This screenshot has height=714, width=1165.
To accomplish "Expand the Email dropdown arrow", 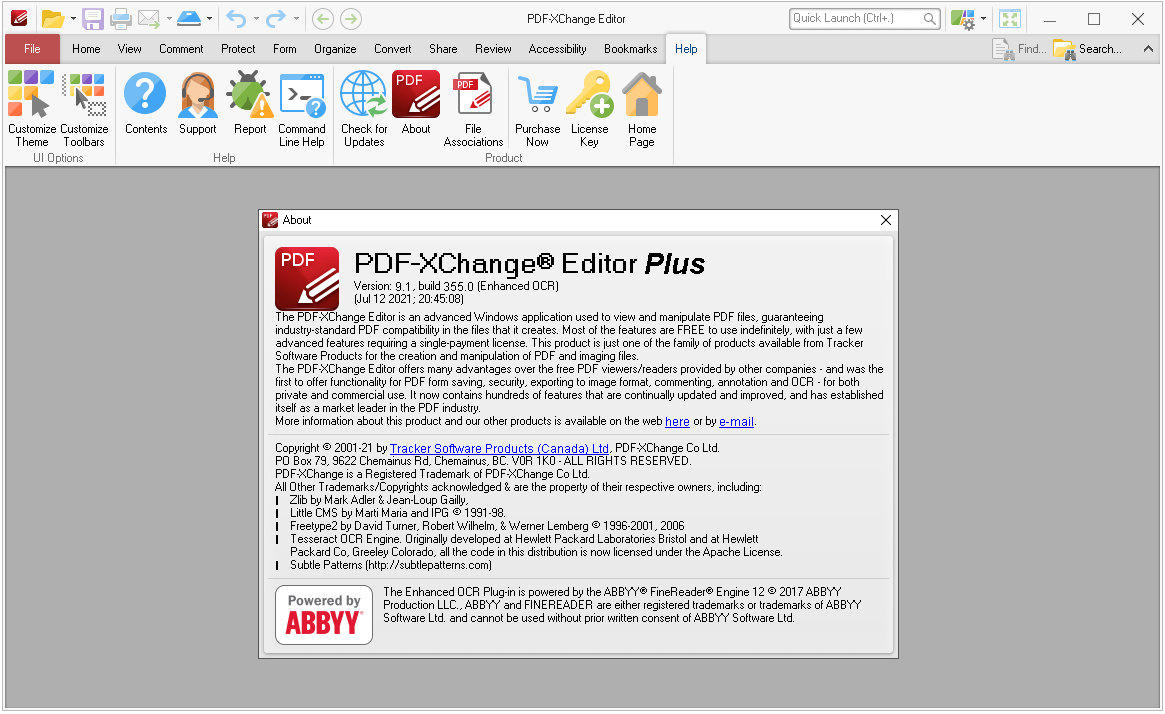I will click(169, 19).
